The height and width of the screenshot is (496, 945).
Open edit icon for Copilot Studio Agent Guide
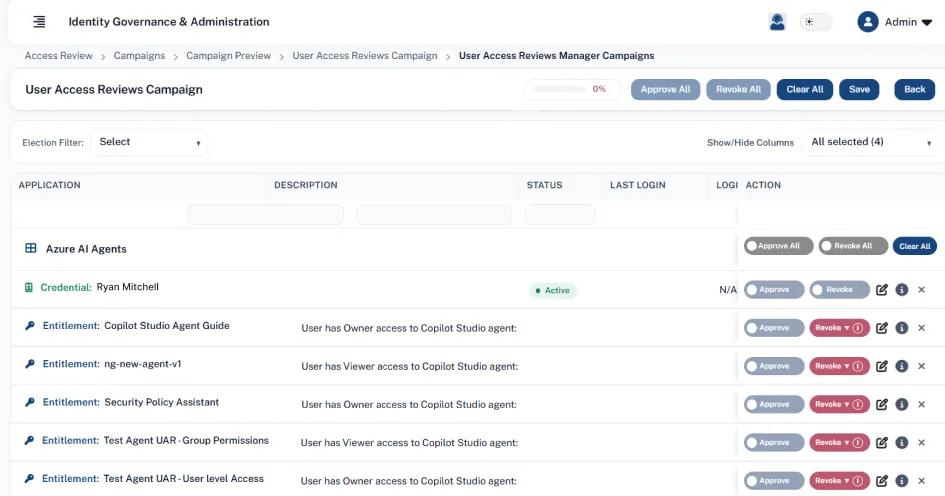point(882,328)
